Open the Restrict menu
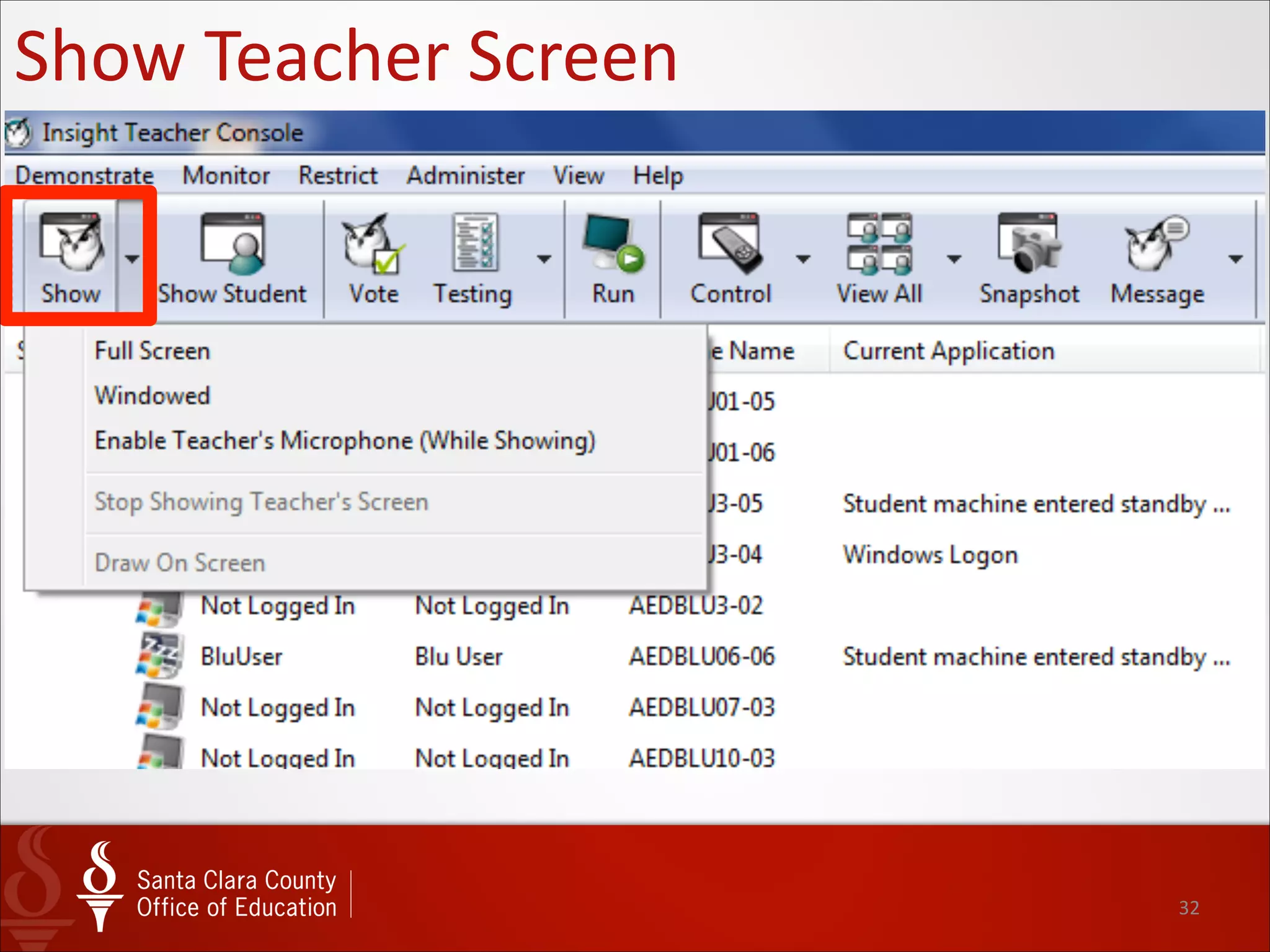The height and width of the screenshot is (952, 1270). (x=338, y=175)
